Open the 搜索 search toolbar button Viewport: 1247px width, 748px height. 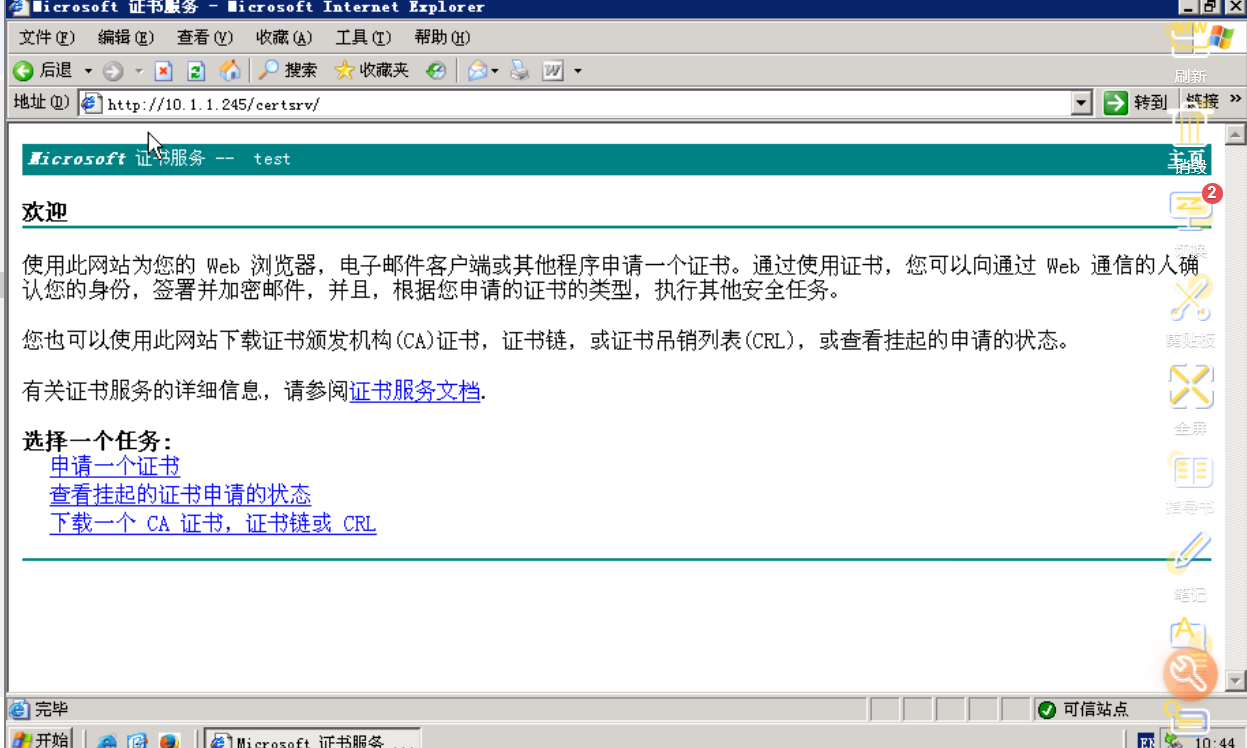tap(287, 71)
